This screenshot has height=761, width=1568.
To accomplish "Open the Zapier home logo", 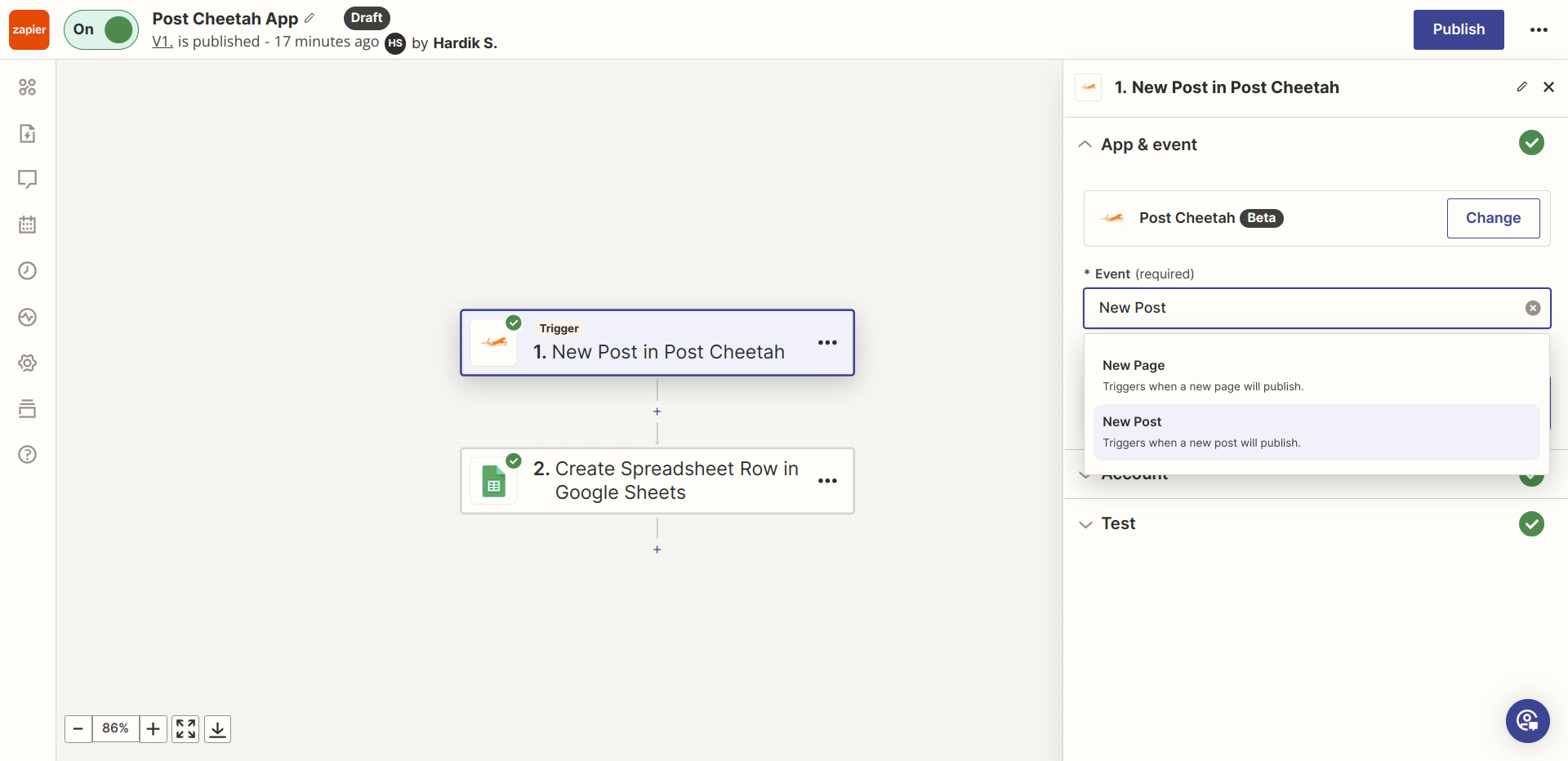I will tap(29, 29).
